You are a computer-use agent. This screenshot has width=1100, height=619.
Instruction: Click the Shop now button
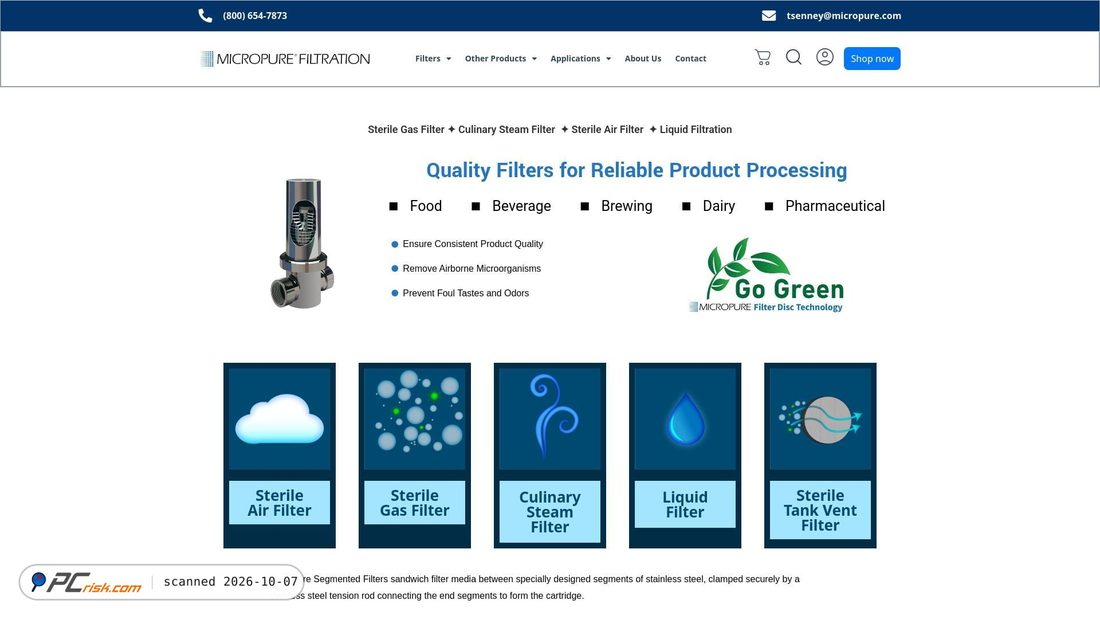click(x=872, y=58)
